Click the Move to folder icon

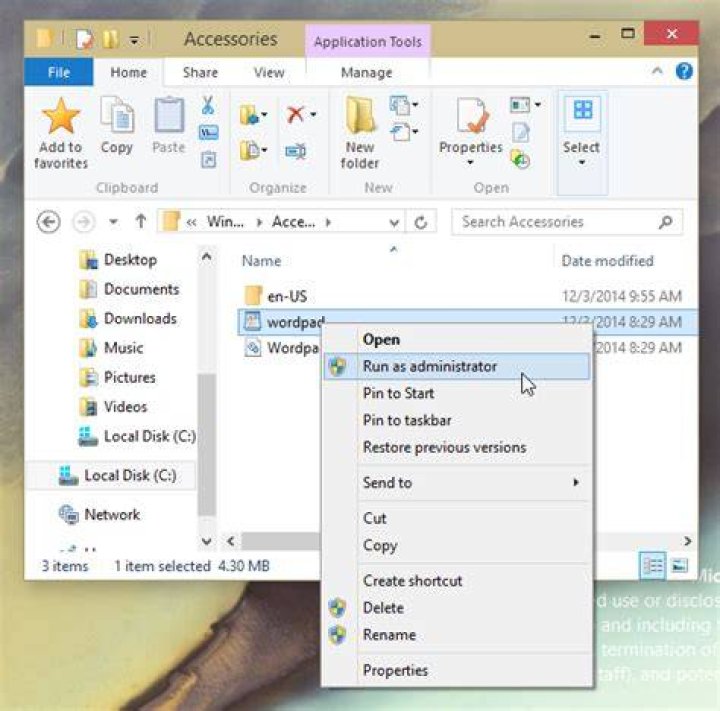coord(249,114)
